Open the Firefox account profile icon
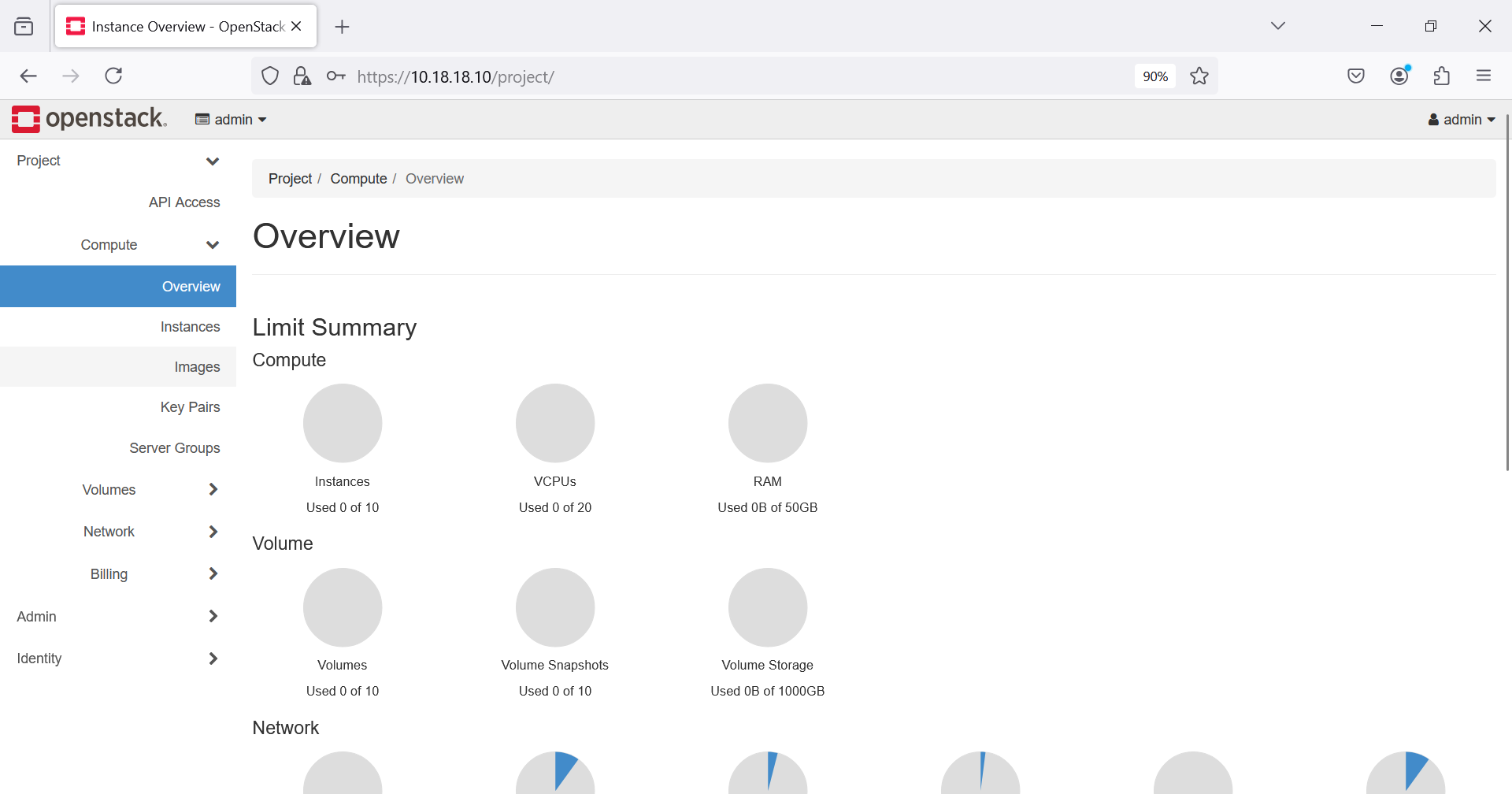Image resolution: width=1512 pixels, height=794 pixels. point(1399,76)
